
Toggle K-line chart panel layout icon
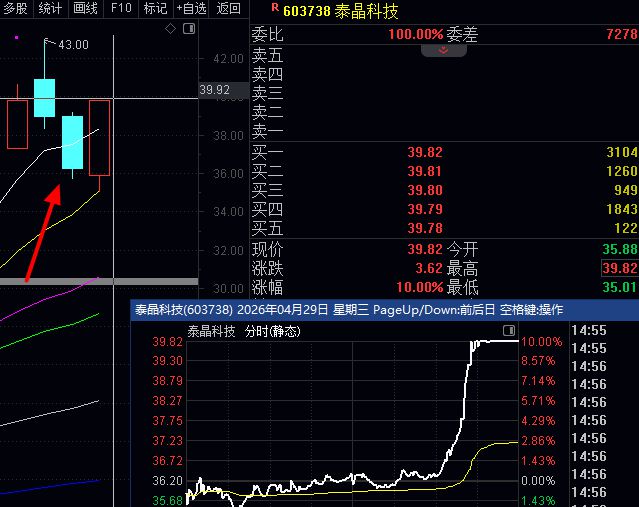(x=189, y=29)
